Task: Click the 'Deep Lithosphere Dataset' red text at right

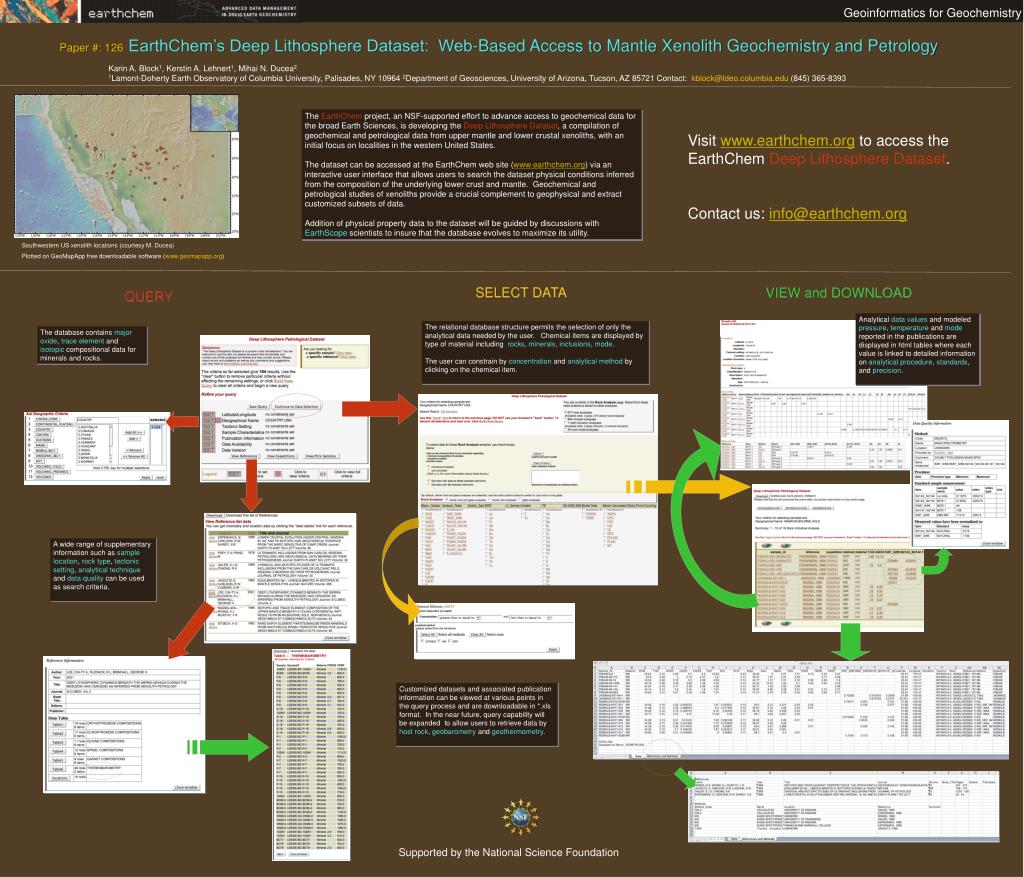Action: pos(857,159)
